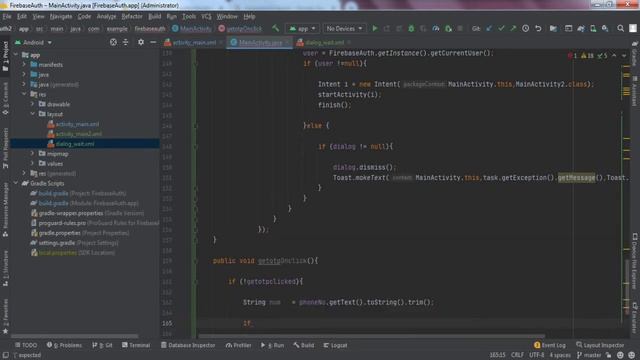Open Project panel settings gear

pos(141,42)
